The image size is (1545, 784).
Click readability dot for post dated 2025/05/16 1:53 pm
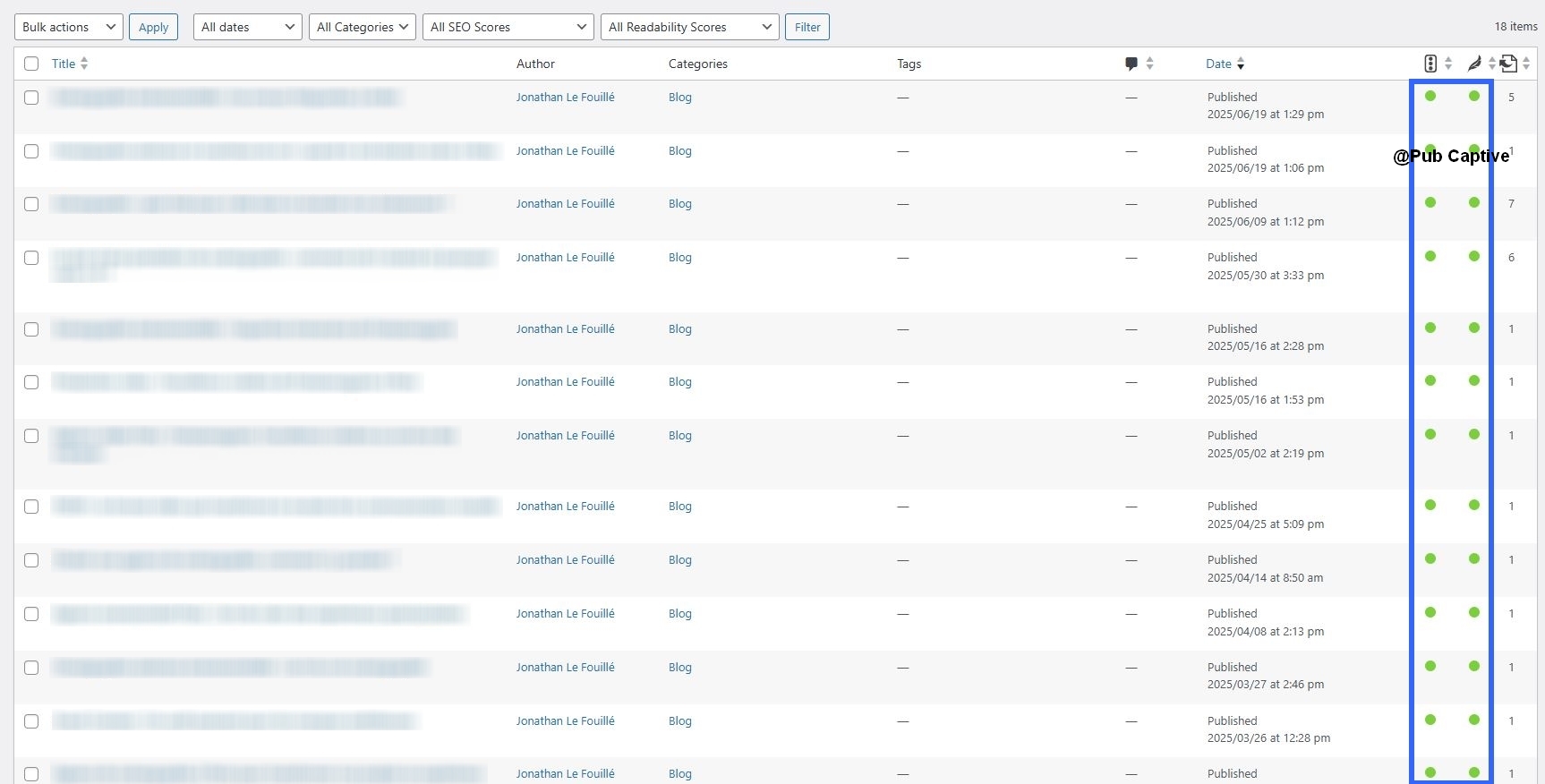coord(1474,380)
